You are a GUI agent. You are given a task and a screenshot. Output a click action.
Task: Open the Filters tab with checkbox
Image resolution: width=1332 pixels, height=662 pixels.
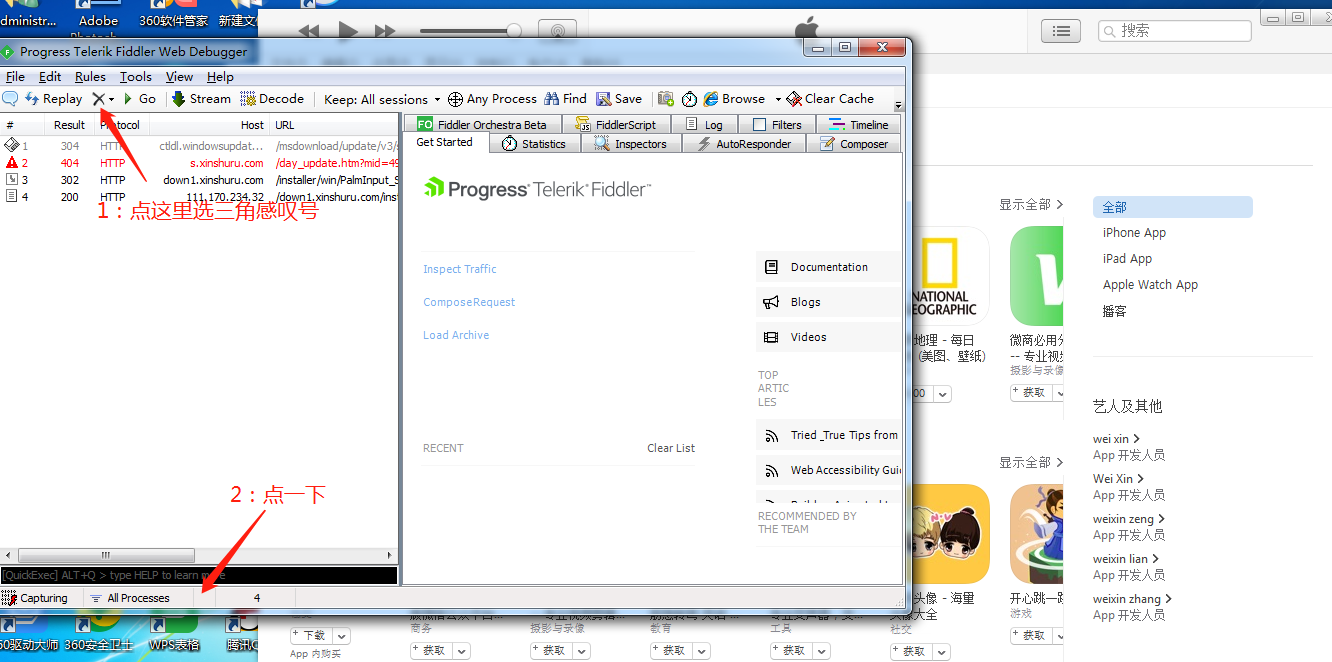pyautogui.click(x=777, y=125)
